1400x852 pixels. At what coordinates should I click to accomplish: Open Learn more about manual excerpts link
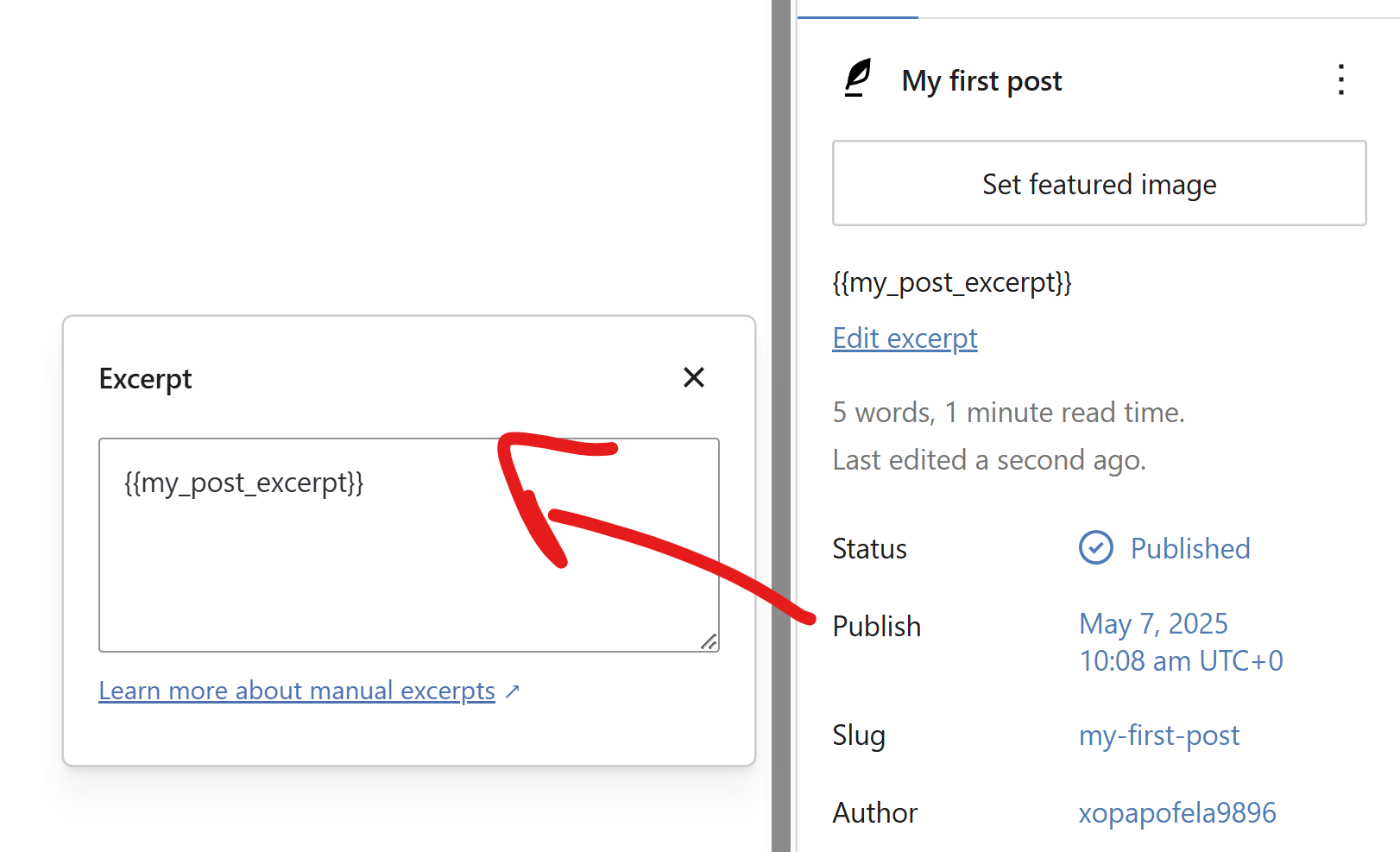(297, 691)
